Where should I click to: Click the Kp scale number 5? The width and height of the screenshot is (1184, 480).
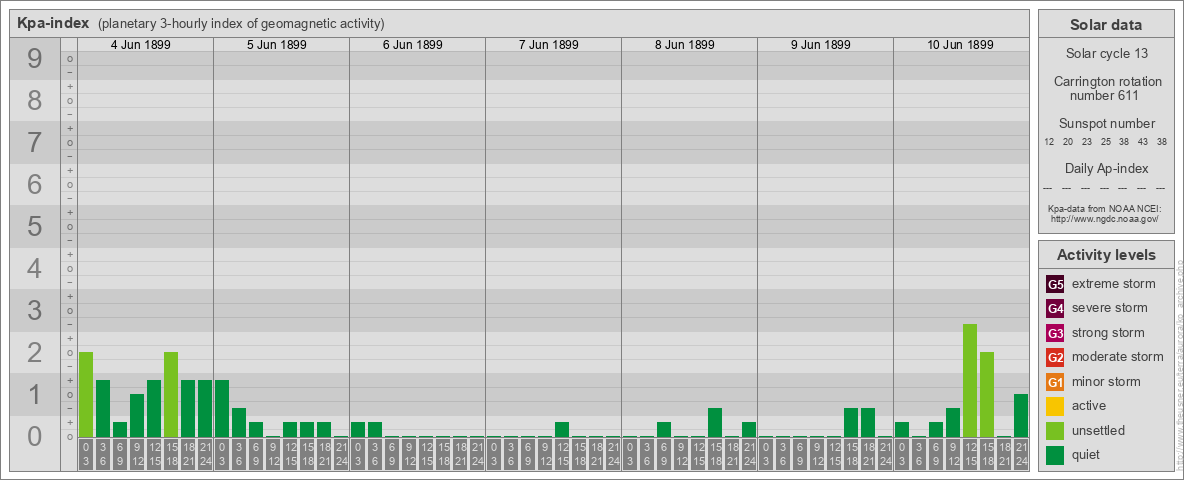pos(35,226)
